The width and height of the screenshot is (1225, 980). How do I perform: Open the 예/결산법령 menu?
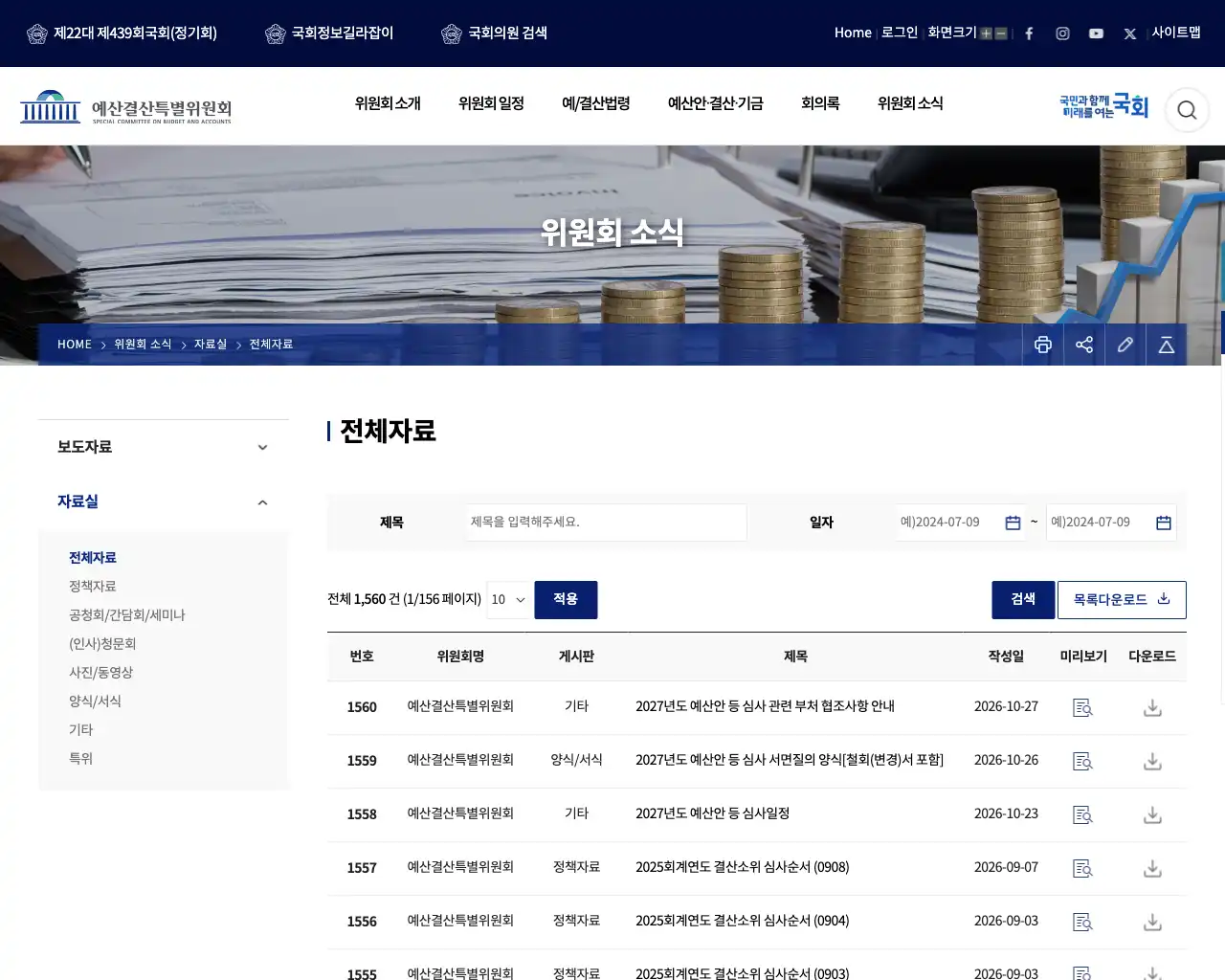tap(596, 103)
